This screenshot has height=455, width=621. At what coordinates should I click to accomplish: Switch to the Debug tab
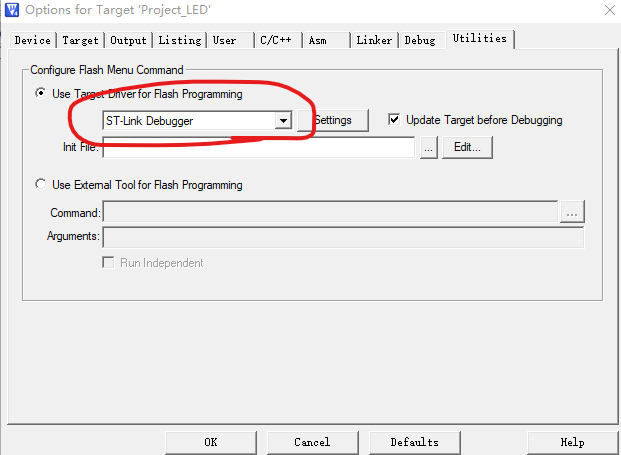[422, 40]
